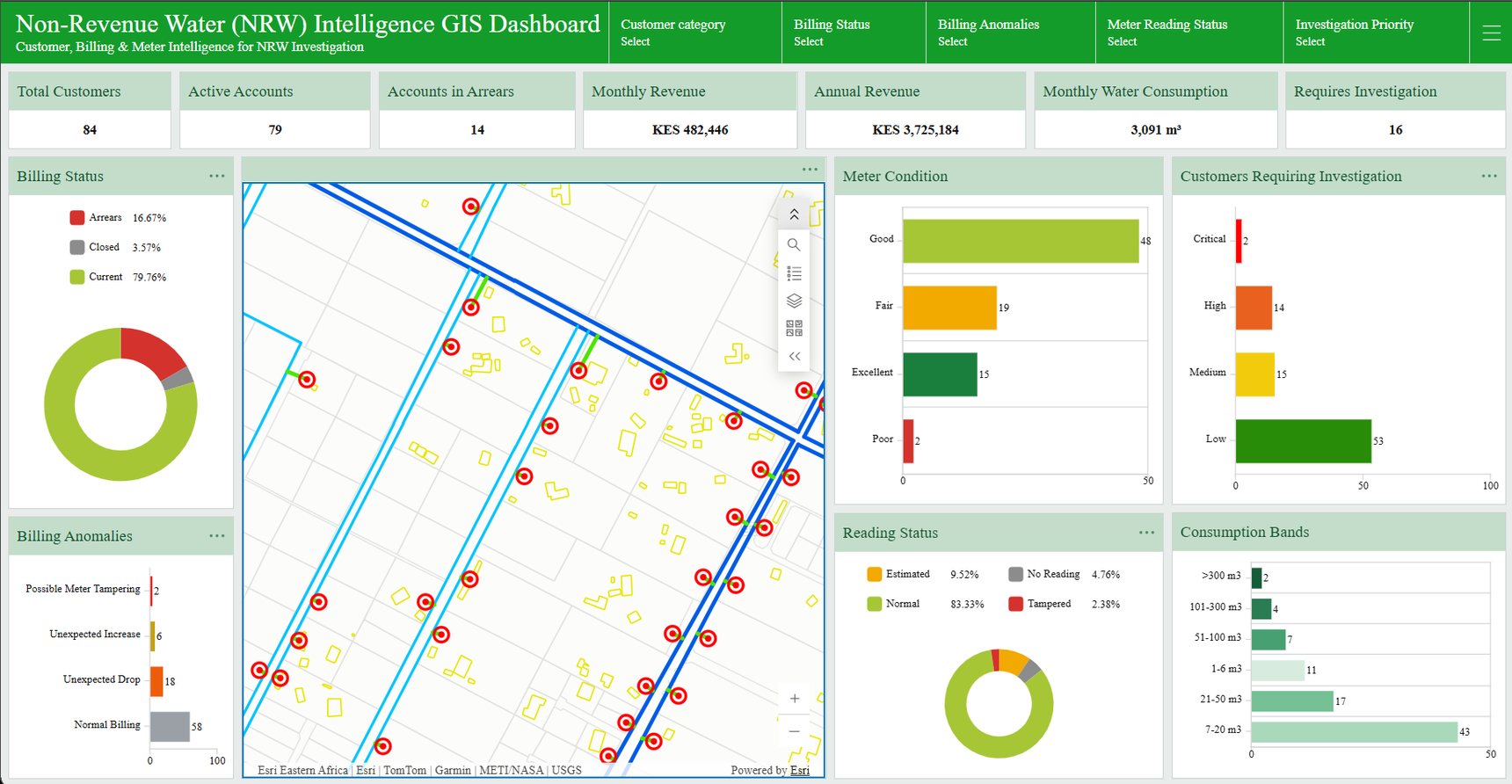Toggle Closed legend item in Billing Status

pyautogui.click(x=115, y=247)
